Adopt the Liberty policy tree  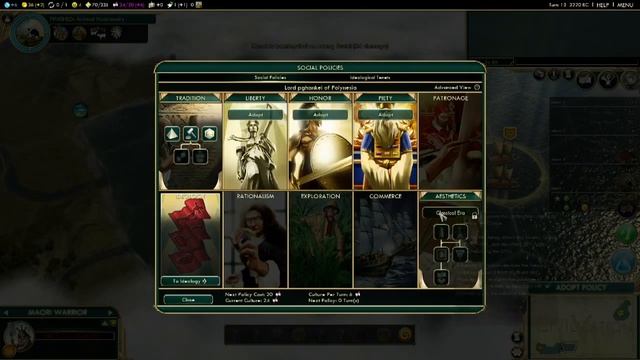pyautogui.click(x=255, y=115)
